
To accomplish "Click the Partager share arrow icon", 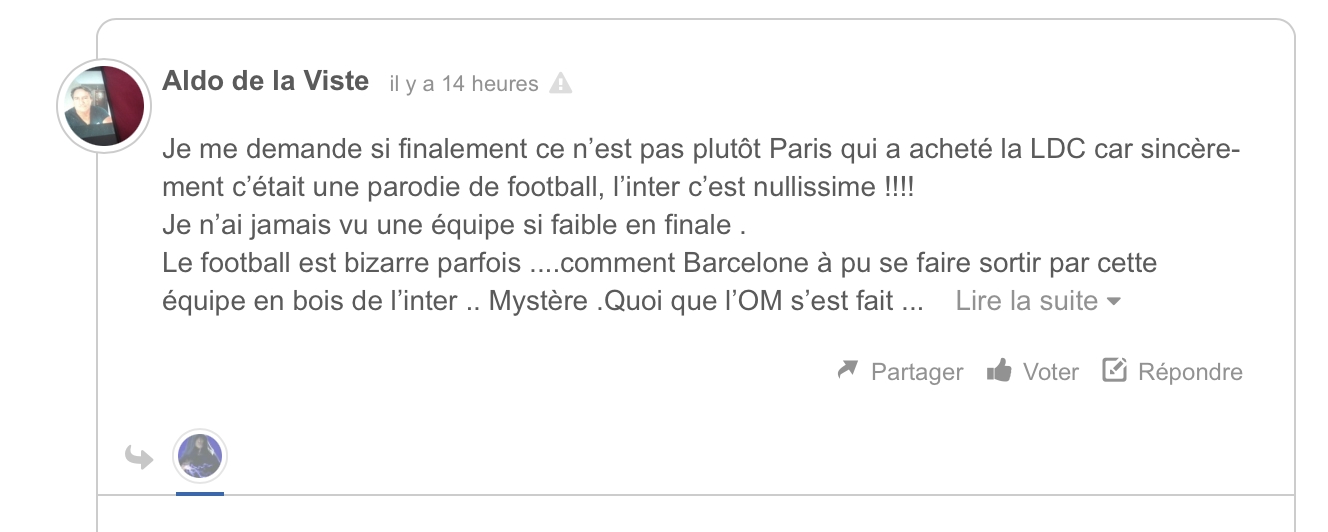I will click(x=848, y=371).
